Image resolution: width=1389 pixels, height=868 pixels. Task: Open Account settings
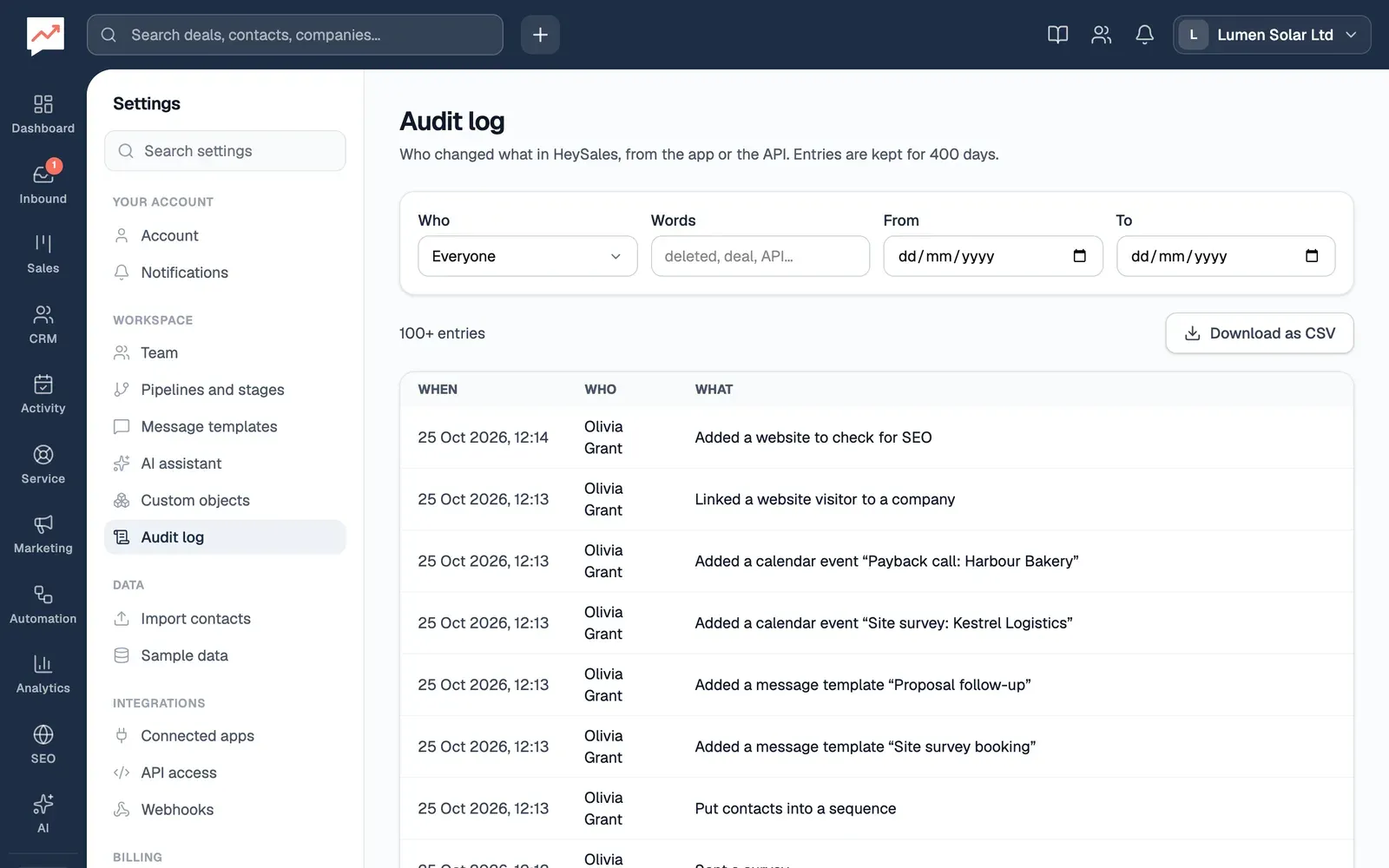(225, 236)
